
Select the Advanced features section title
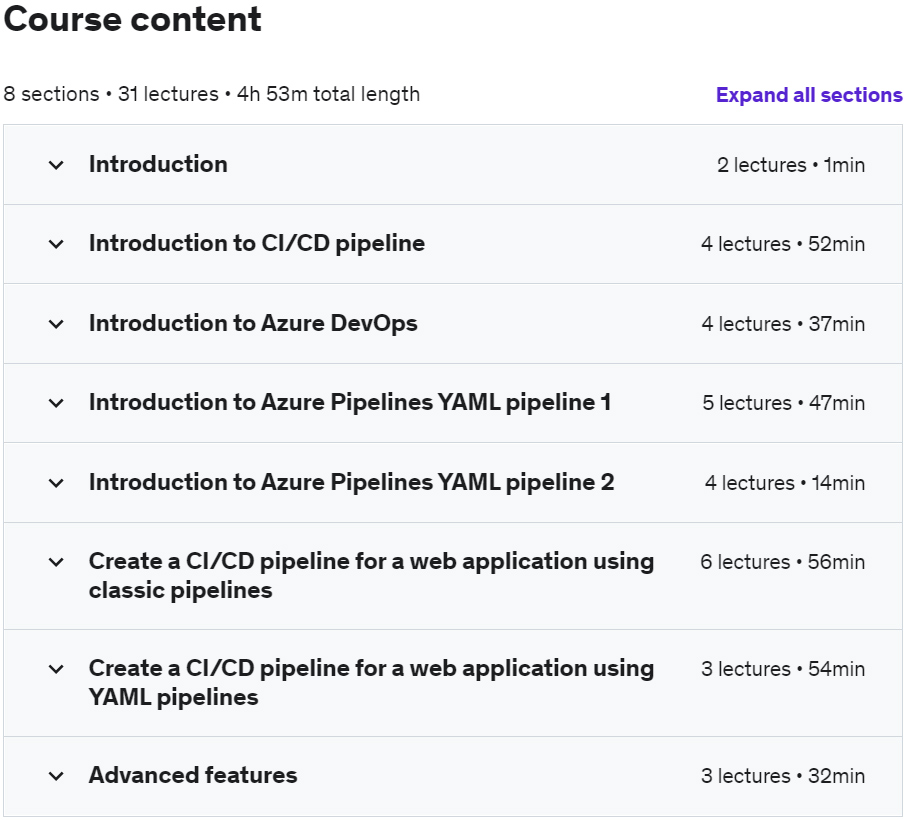click(x=193, y=775)
